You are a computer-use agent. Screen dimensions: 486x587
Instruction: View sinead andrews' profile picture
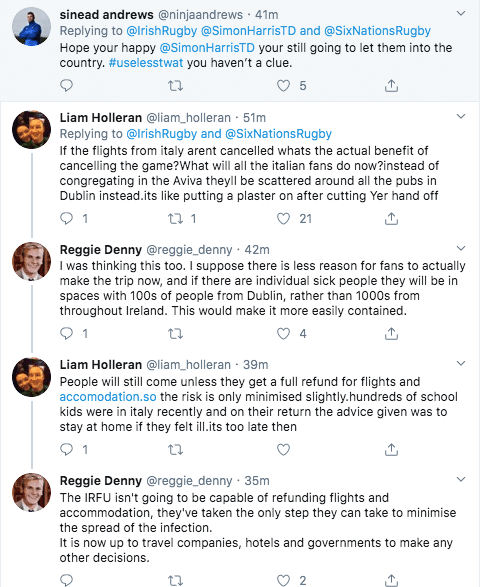tap(31, 26)
